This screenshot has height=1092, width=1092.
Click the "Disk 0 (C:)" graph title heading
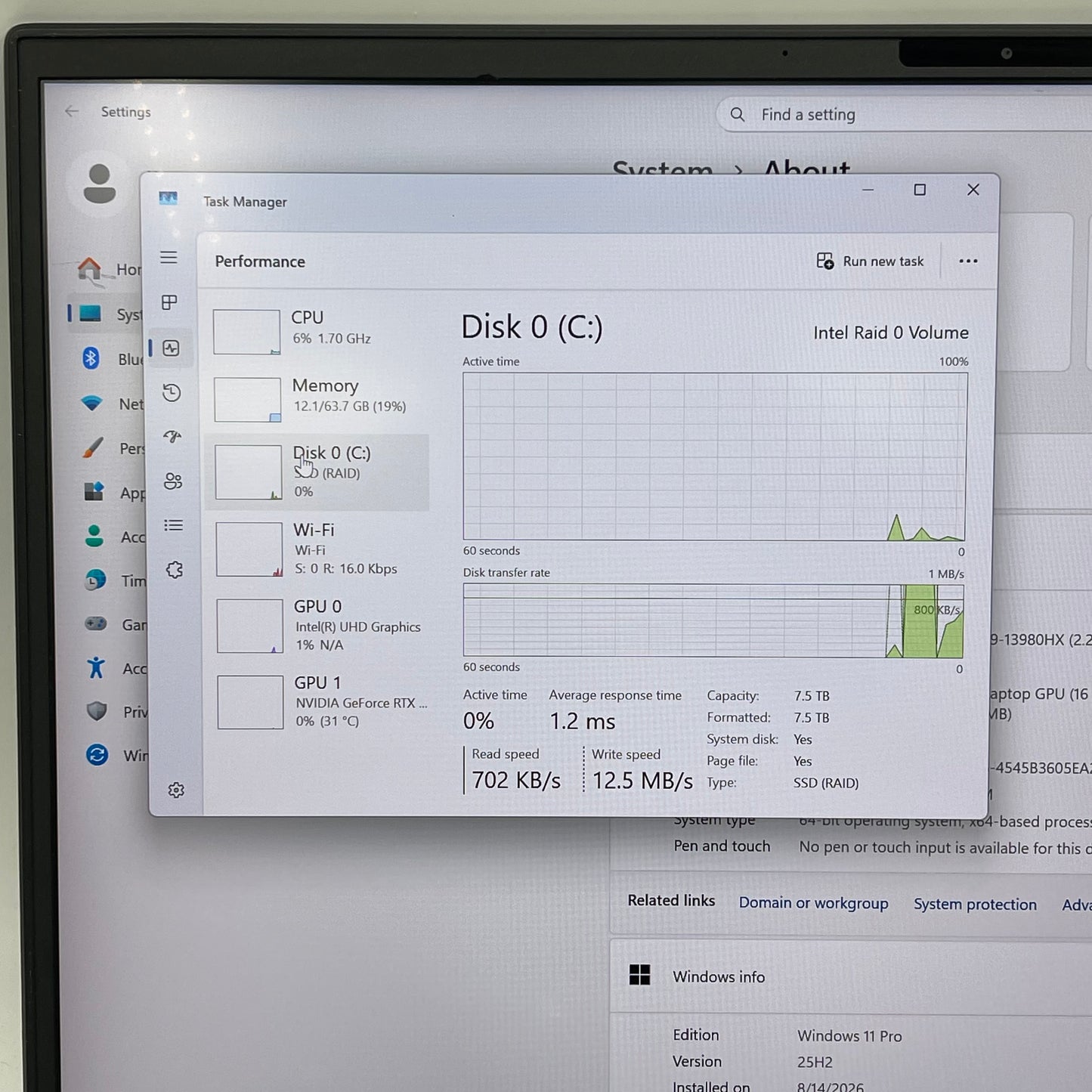tap(532, 327)
